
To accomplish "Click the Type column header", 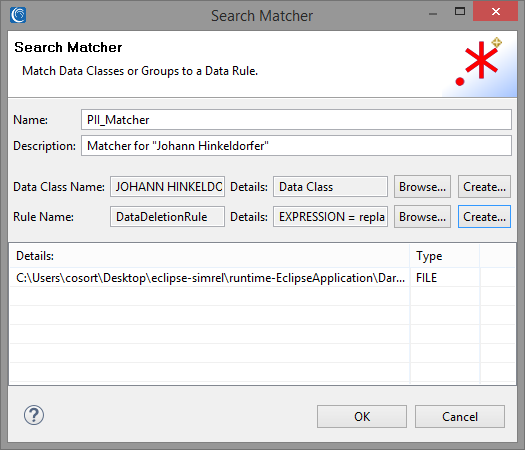I will pos(445,256).
